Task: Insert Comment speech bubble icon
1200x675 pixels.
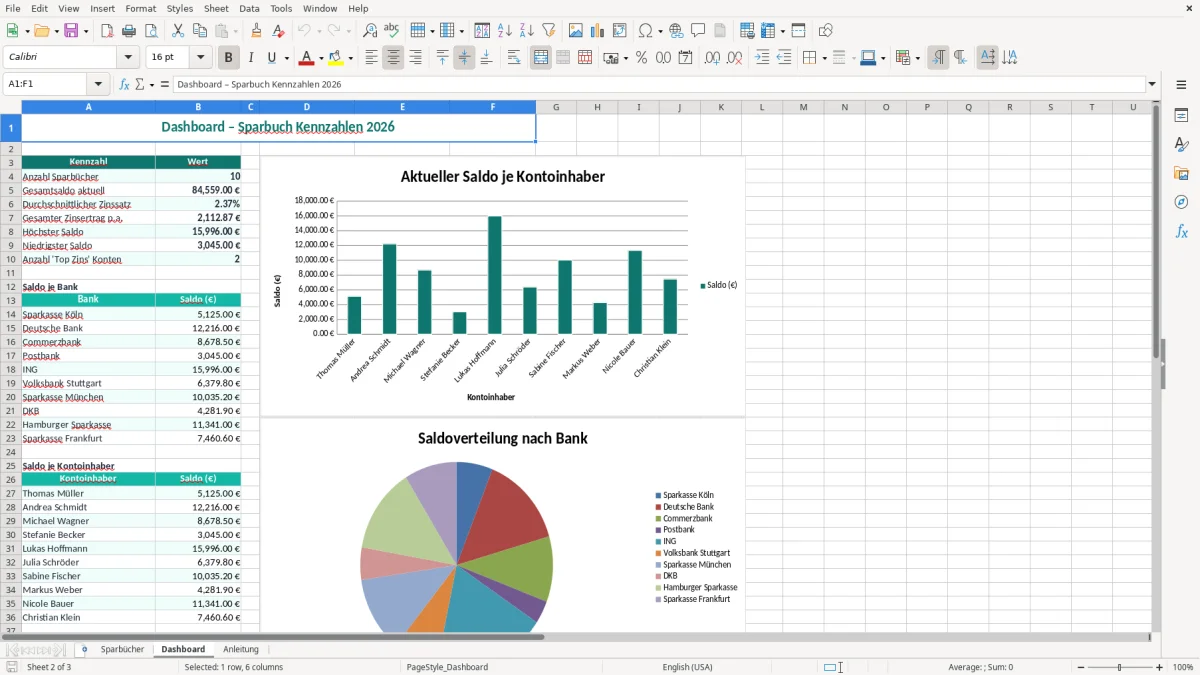Action: (698, 31)
